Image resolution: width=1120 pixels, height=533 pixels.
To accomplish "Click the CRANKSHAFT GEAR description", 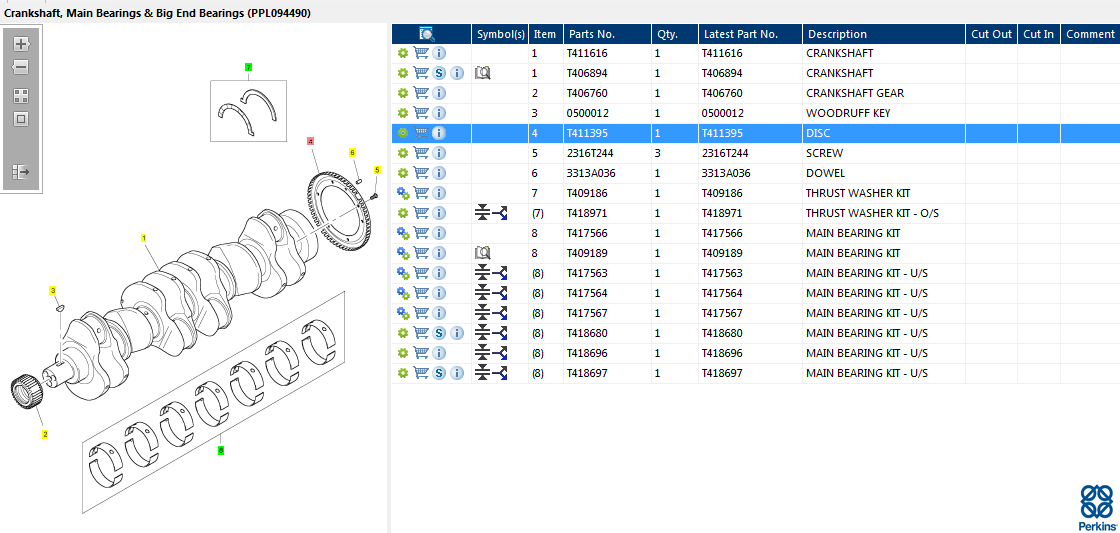I will click(x=855, y=93).
